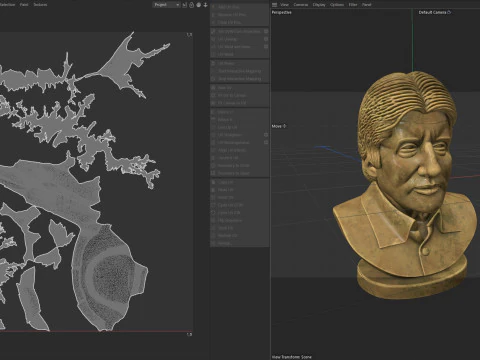480x360 pixels.
Task: Click the lock icon beside Project dropdown
Action: click(192, 5)
